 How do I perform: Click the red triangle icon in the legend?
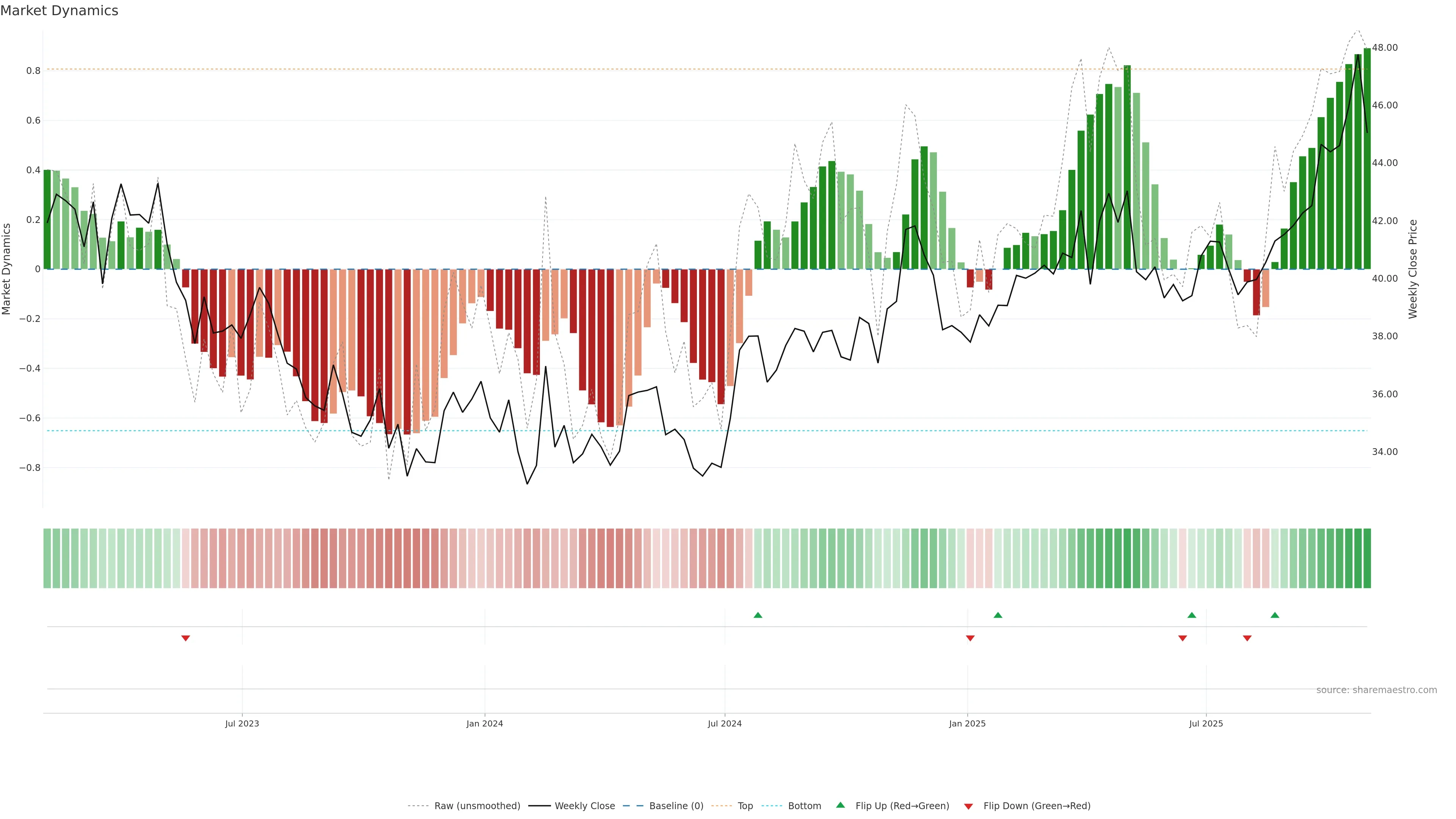click(968, 806)
